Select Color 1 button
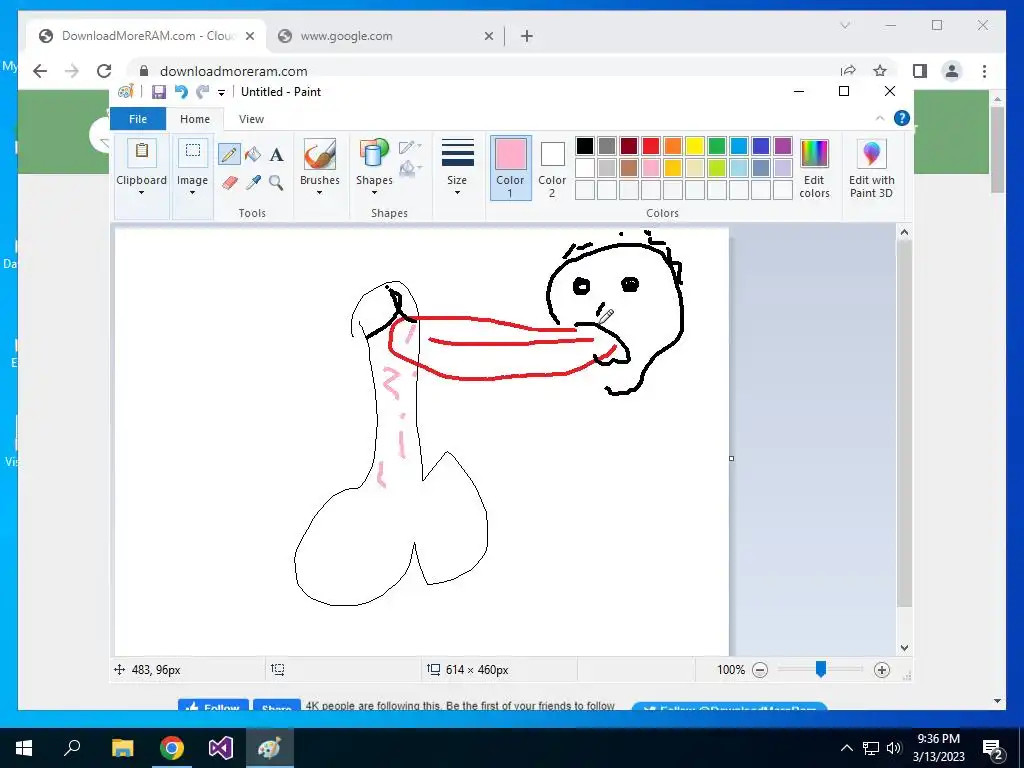 click(x=511, y=167)
